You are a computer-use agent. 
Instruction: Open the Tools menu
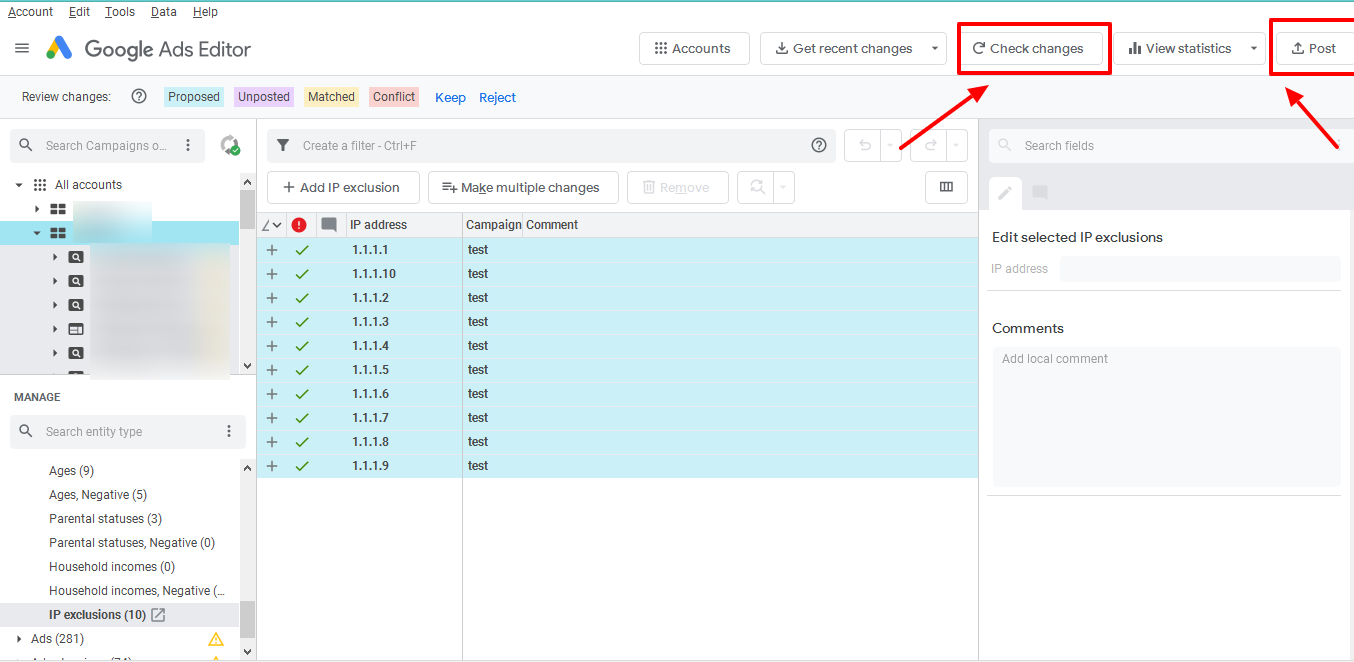[120, 12]
